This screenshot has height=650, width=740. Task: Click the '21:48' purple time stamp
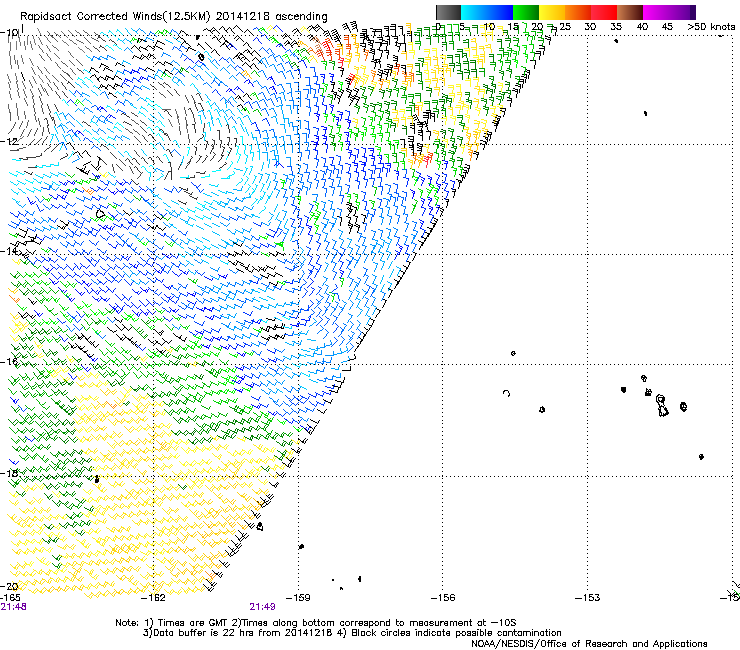pos(13,607)
